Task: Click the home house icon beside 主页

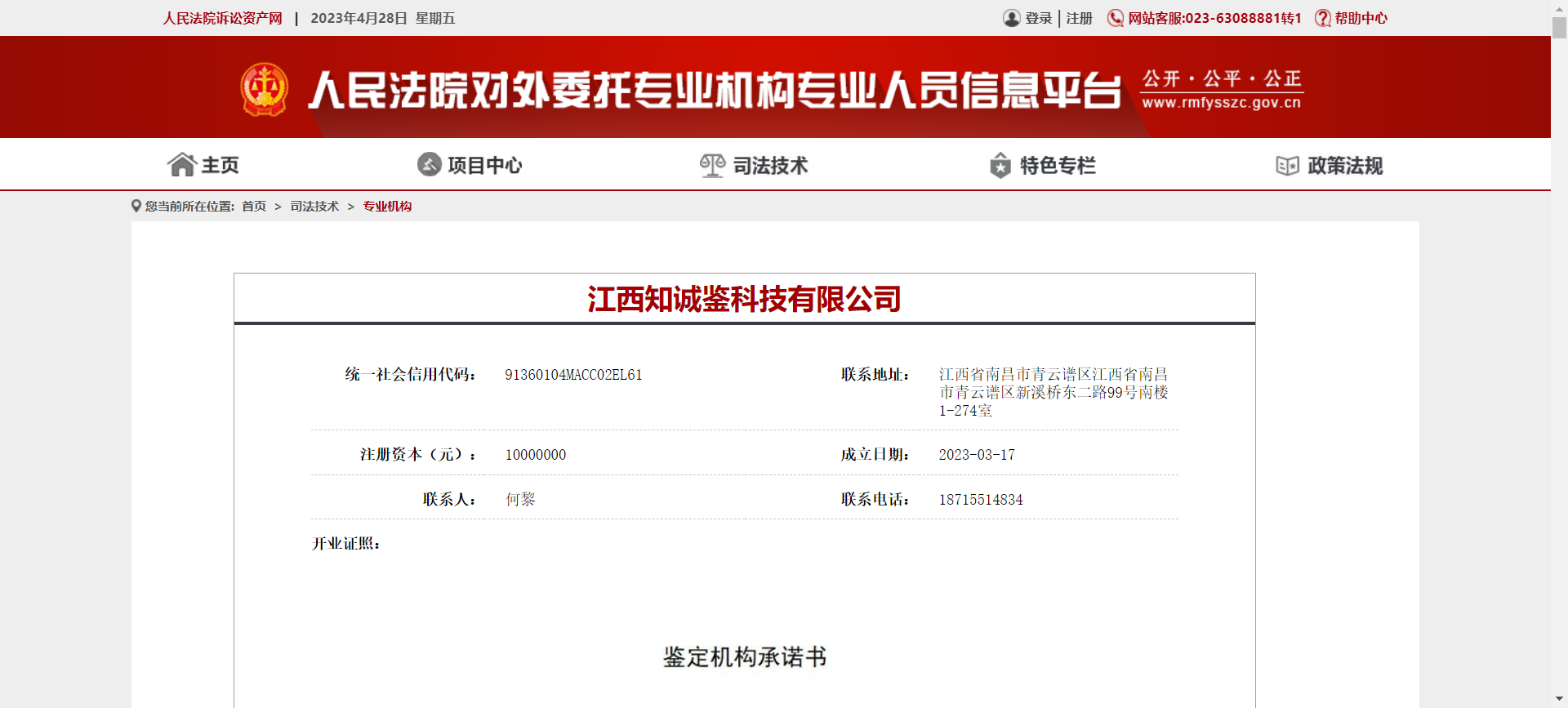Action: (182, 165)
